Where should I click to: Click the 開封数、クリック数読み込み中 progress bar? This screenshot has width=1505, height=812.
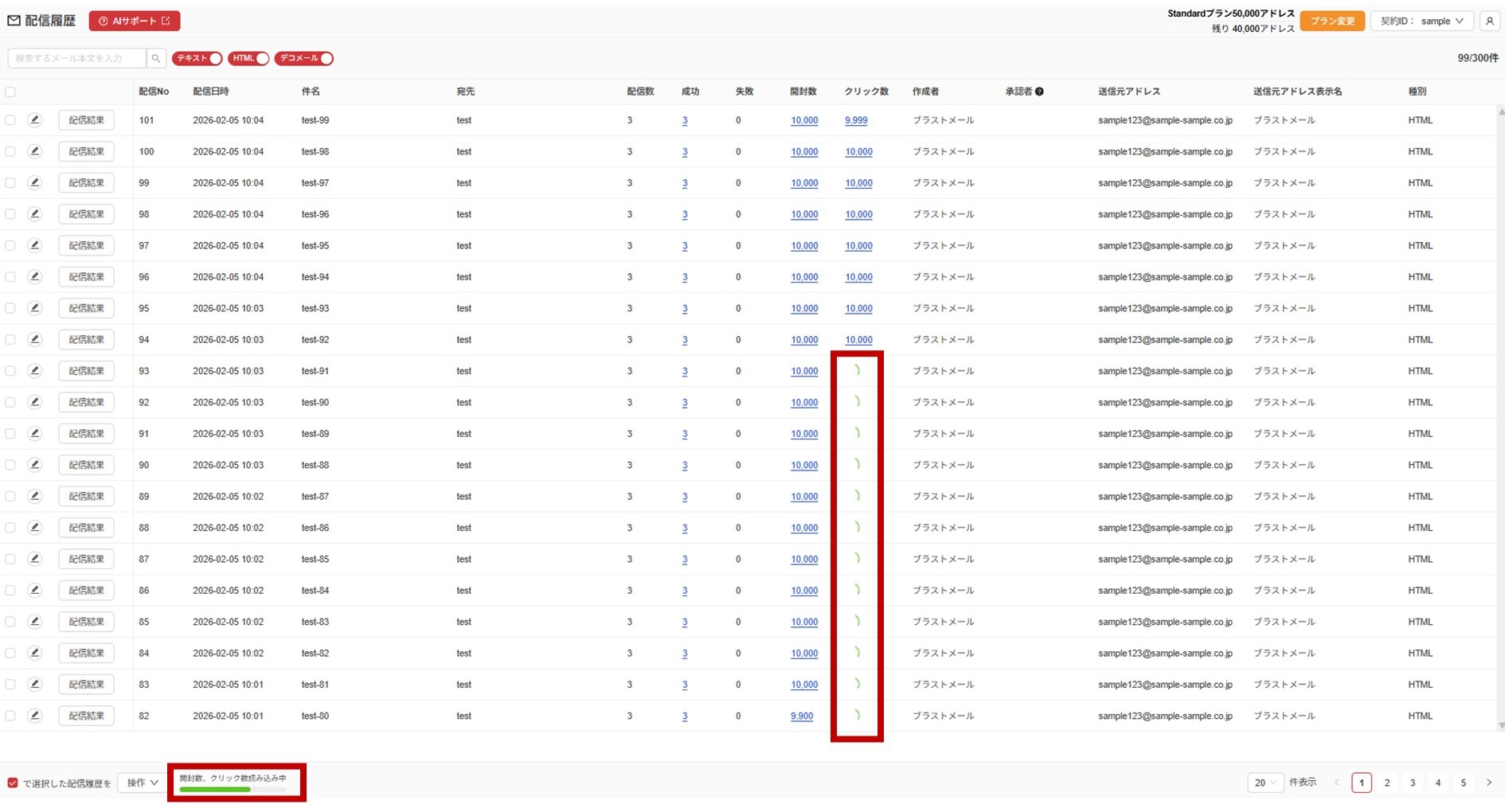coord(233,789)
